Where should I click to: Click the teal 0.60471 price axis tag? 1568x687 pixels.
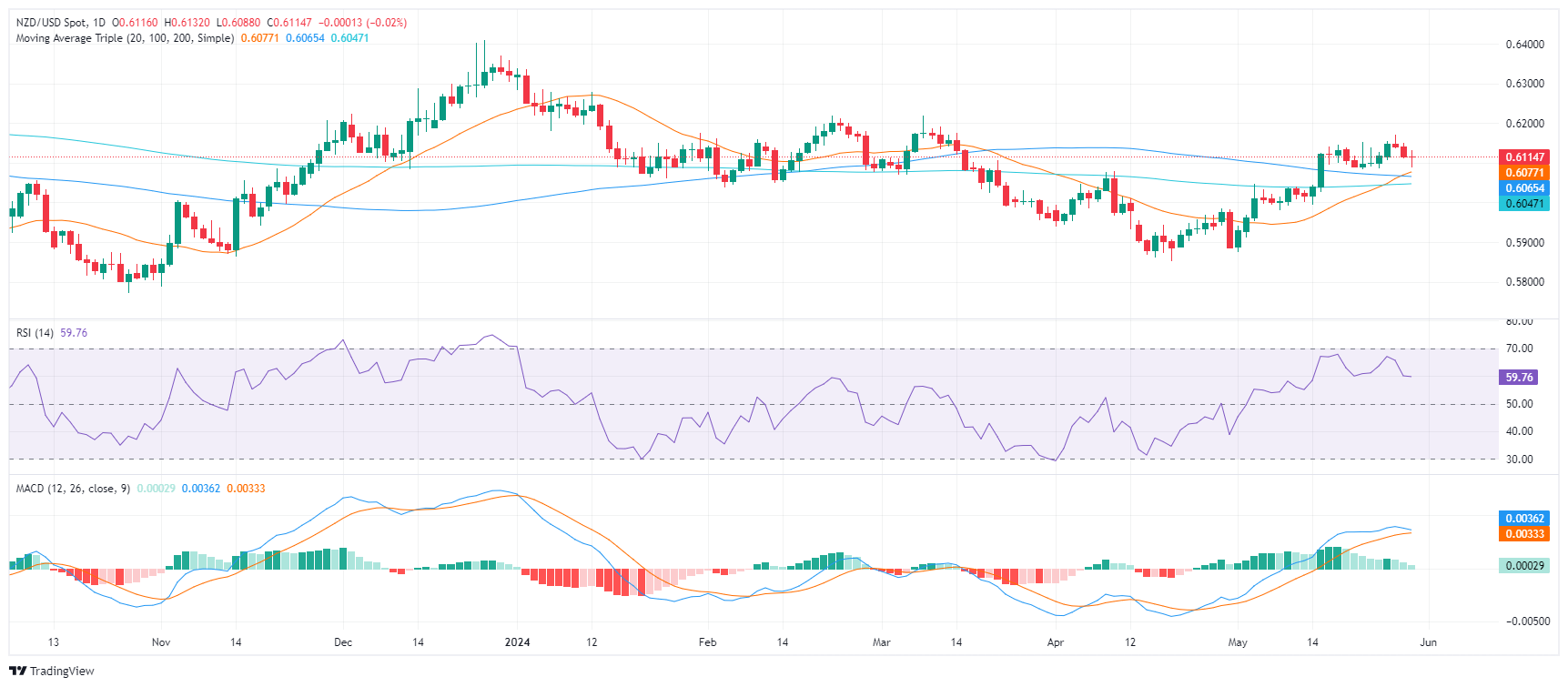tap(1523, 204)
